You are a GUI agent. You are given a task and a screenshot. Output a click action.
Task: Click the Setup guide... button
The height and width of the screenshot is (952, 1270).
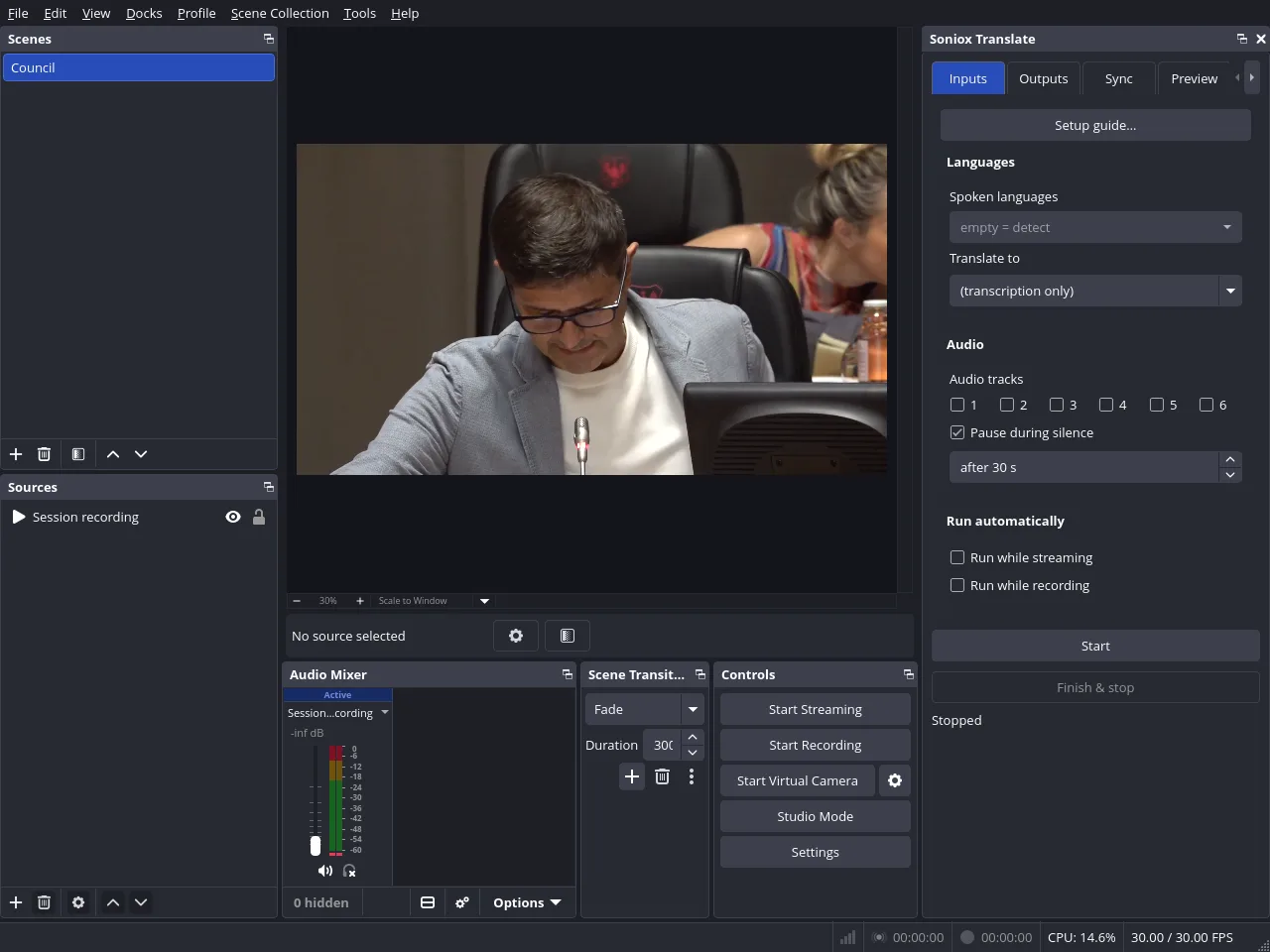click(1095, 125)
